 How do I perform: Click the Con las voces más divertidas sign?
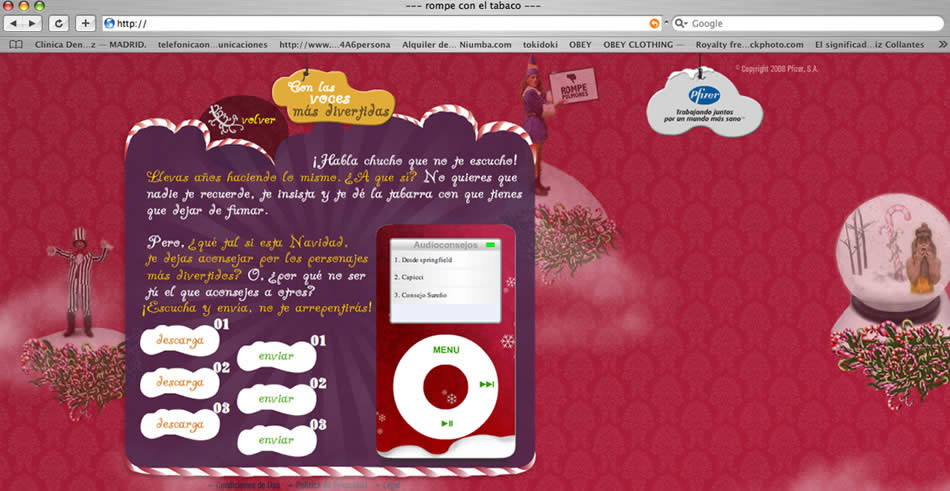coord(332,98)
